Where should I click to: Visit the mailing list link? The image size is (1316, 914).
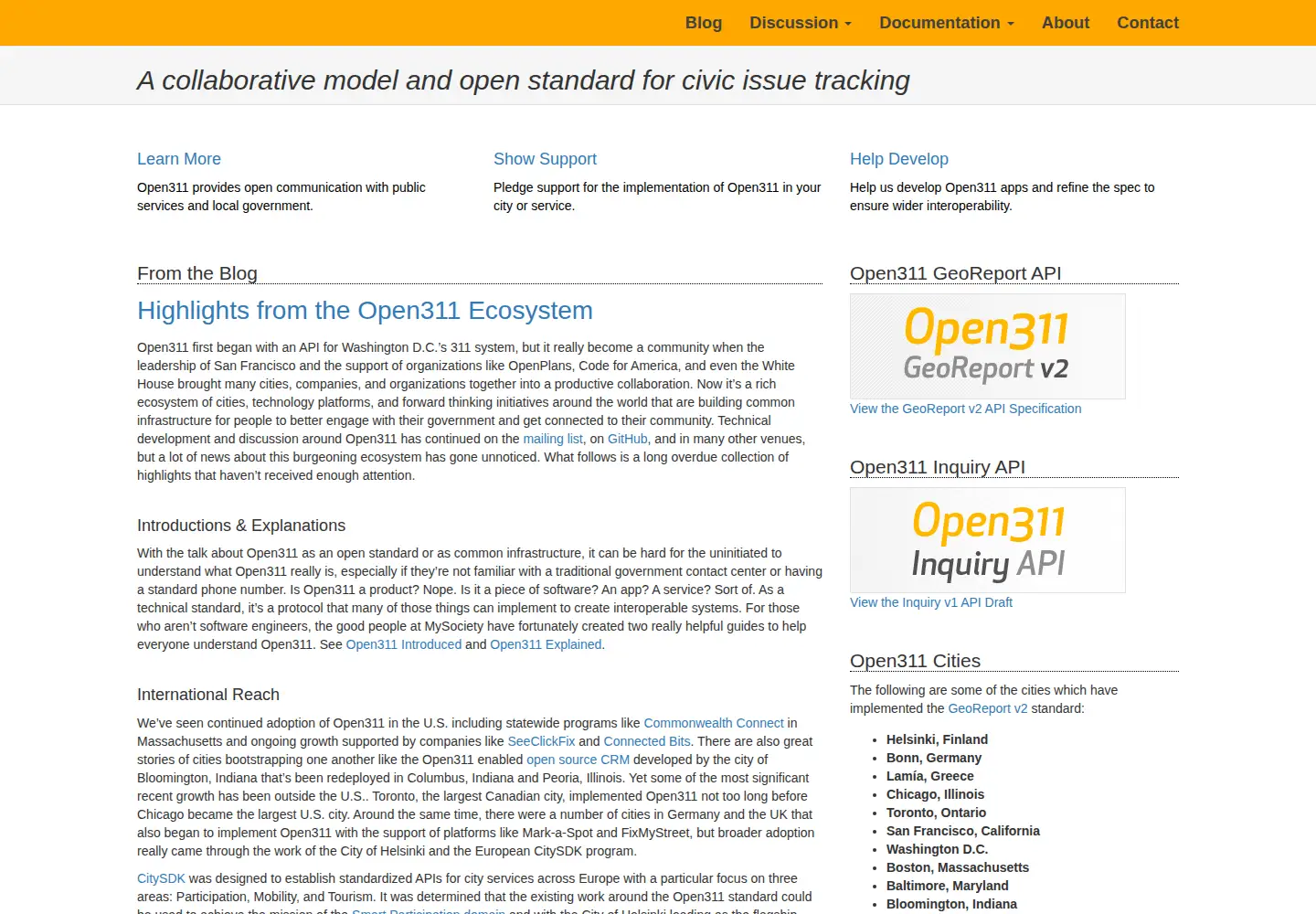553,439
